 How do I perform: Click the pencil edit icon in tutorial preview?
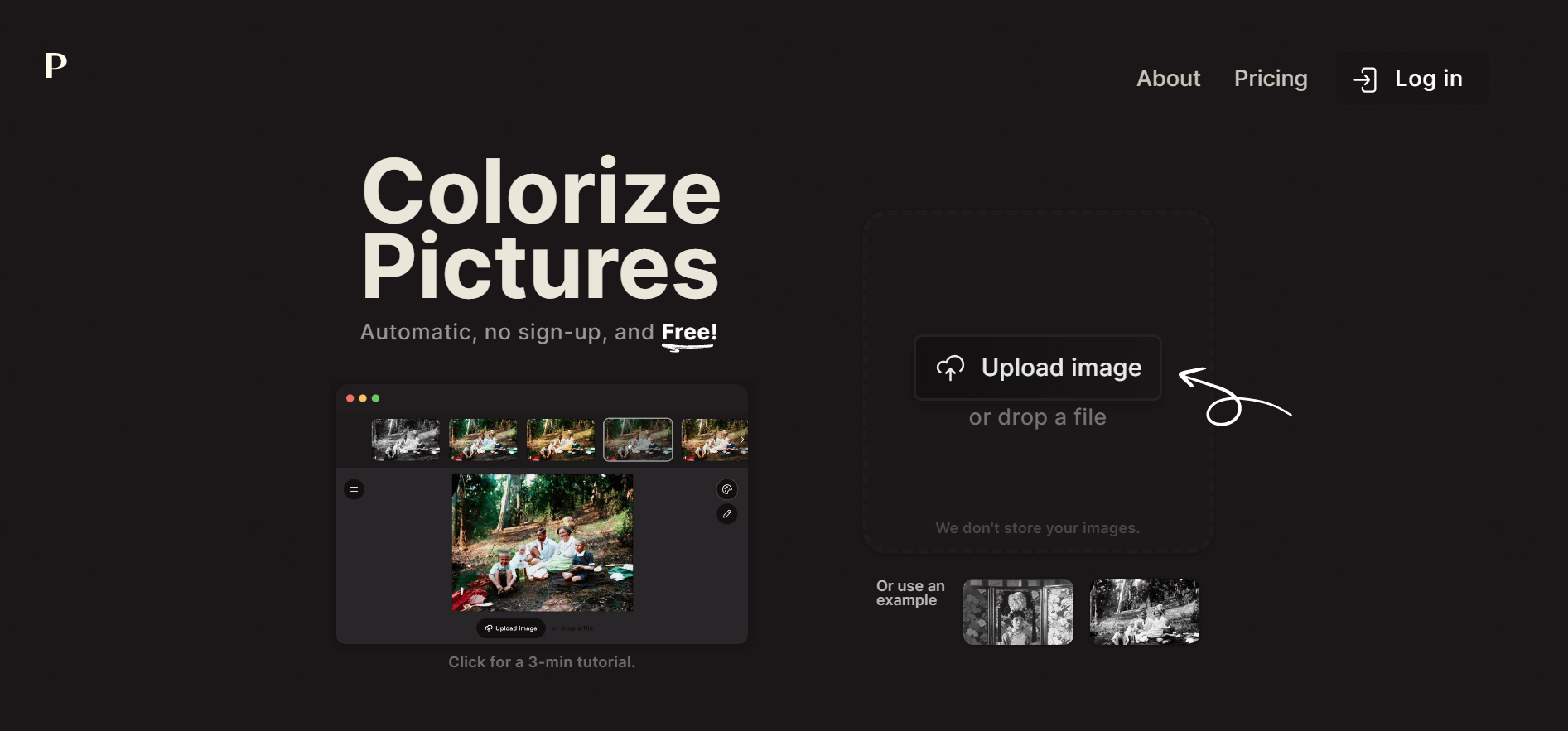point(726,514)
